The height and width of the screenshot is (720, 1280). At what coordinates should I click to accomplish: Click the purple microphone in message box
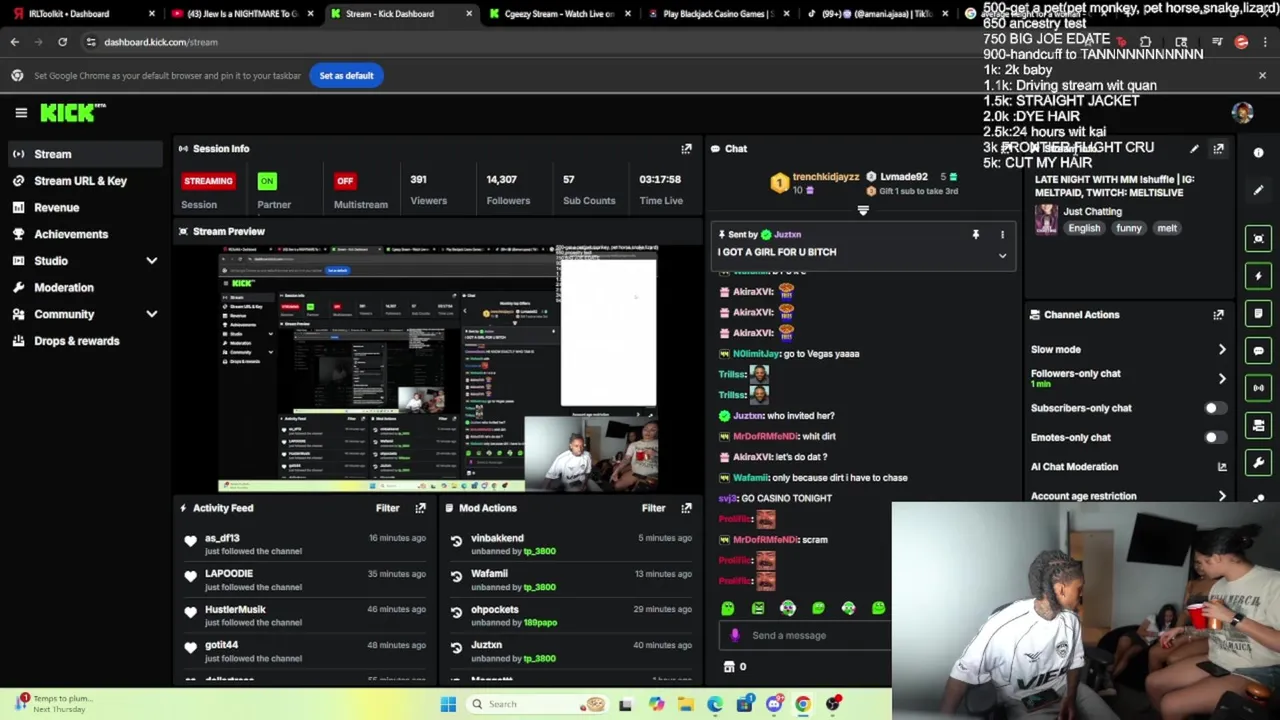point(735,635)
